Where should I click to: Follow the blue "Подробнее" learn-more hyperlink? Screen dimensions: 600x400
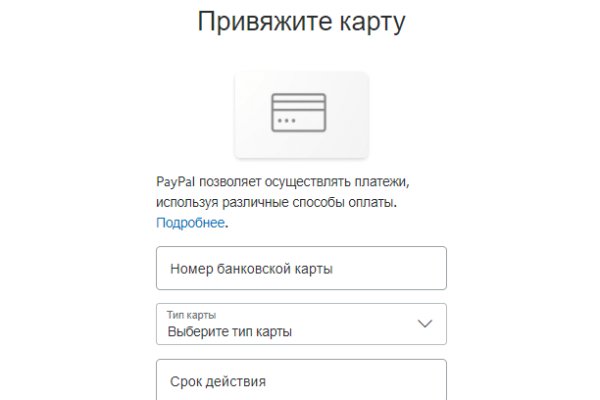[190, 222]
